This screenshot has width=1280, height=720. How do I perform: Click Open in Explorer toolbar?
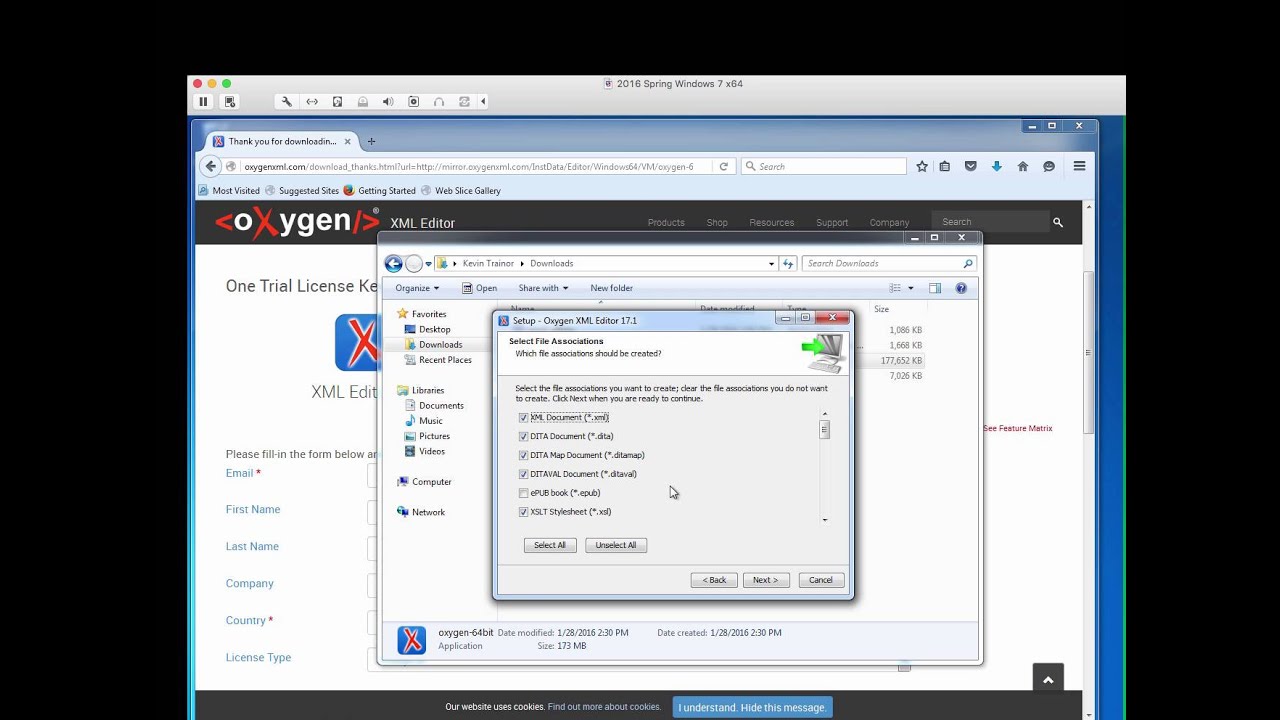coord(480,288)
